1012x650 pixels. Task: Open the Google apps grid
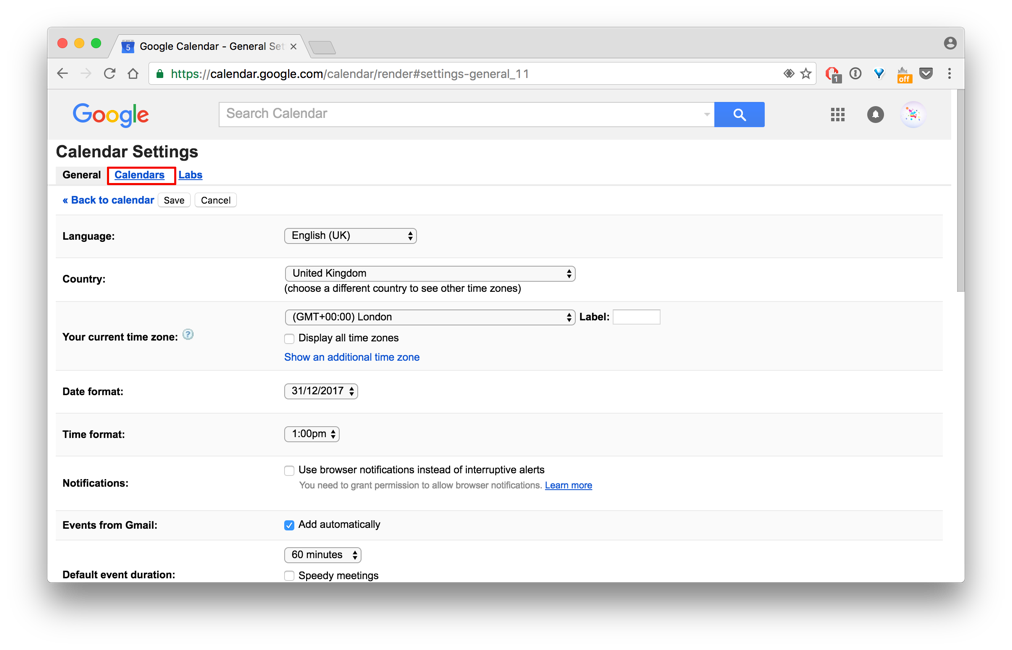(x=838, y=115)
